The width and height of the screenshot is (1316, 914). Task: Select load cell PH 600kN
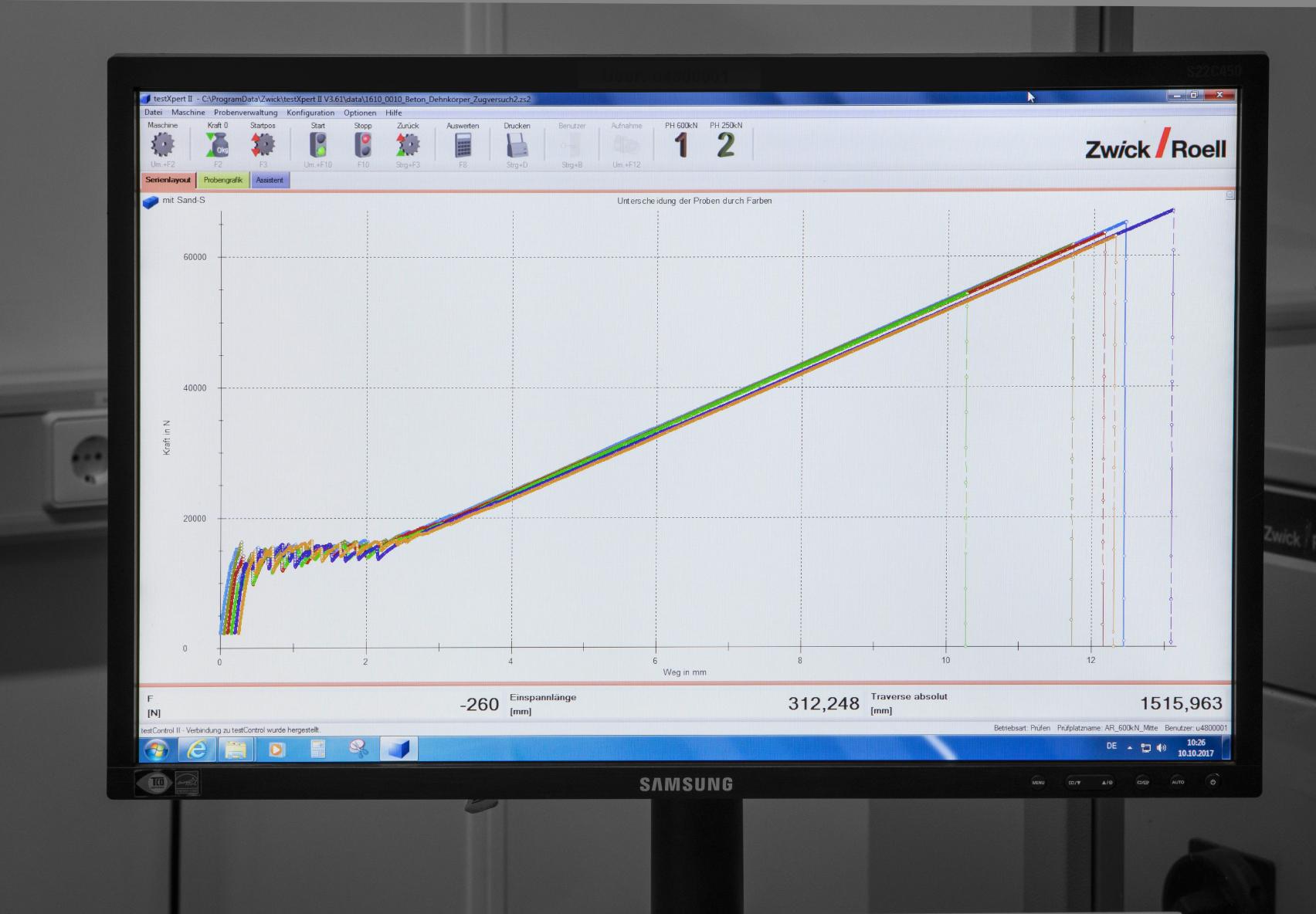tap(681, 145)
